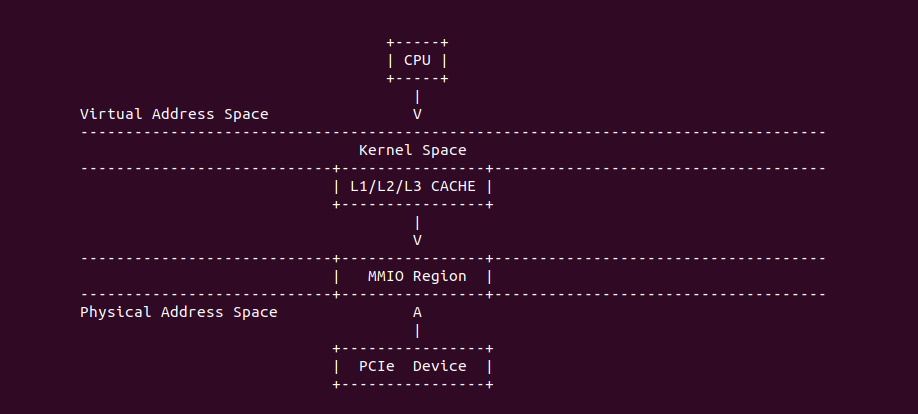The image size is (918, 414).
Task: Click the bottom border of the CACHE box
Action: pos(412,204)
